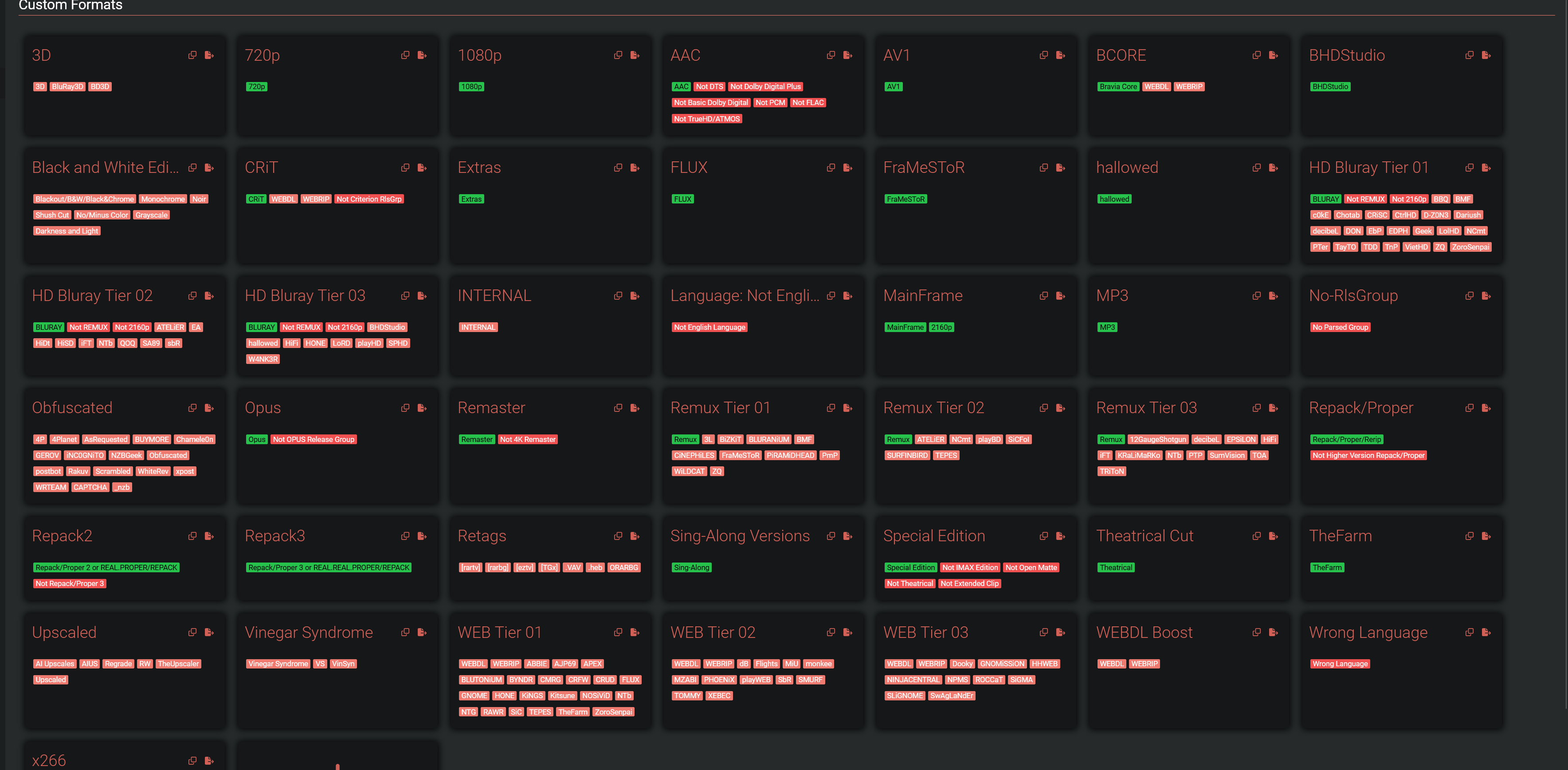
Task: Export the Wrong Language custom format
Action: pyautogui.click(x=1486, y=633)
